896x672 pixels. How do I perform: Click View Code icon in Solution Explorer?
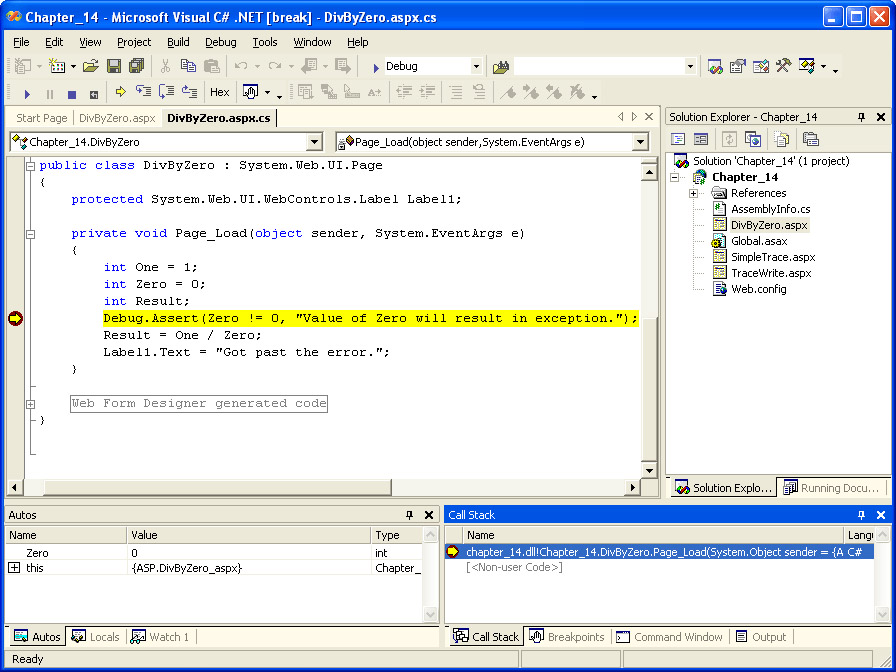(x=678, y=139)
